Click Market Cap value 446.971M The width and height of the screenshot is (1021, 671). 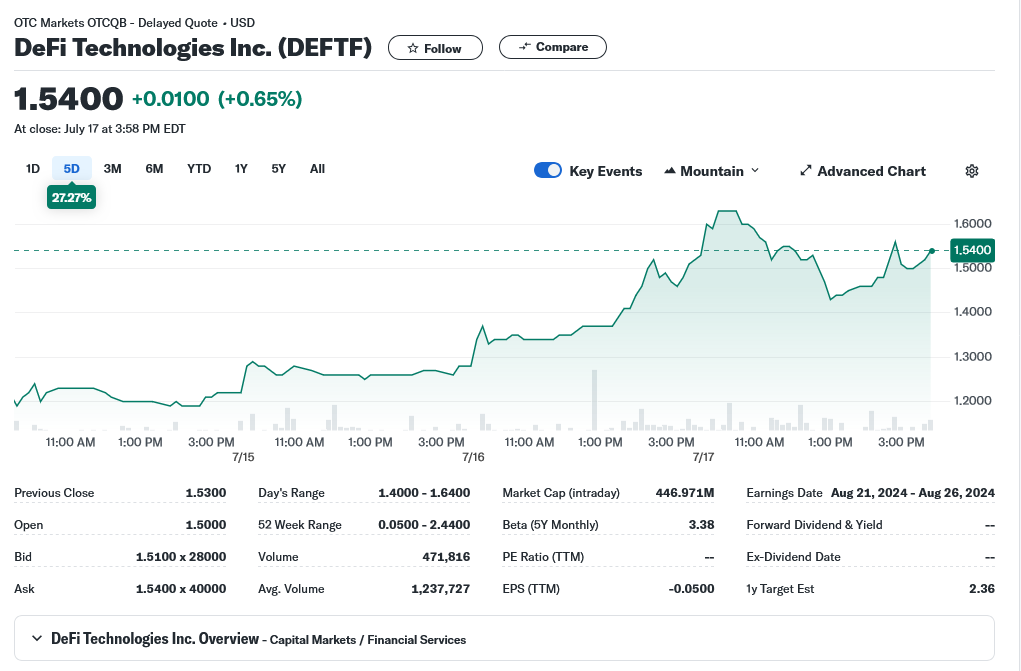click(684, 493)
